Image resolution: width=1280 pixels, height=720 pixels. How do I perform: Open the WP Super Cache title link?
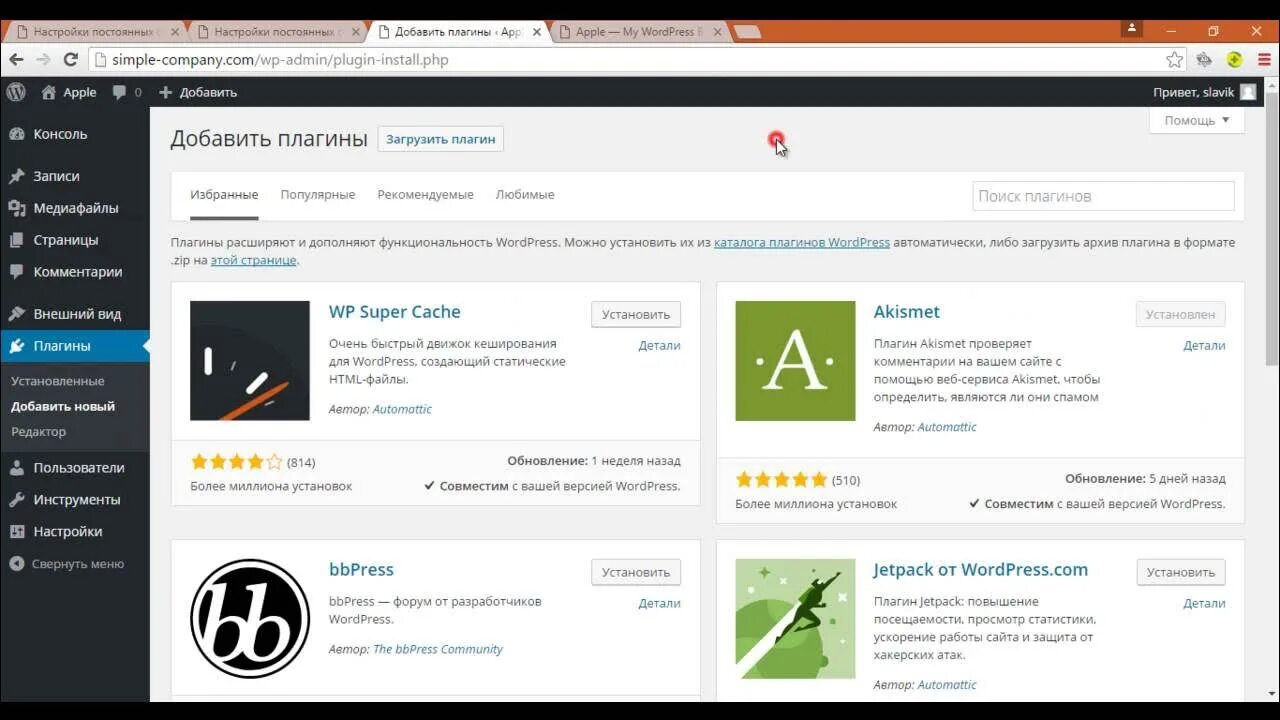pyautogui.click(x=395, y=311)
